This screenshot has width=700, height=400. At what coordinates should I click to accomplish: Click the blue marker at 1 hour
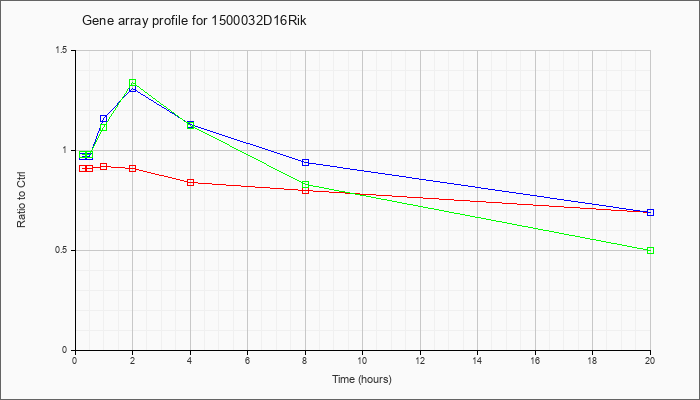[104, 119]
